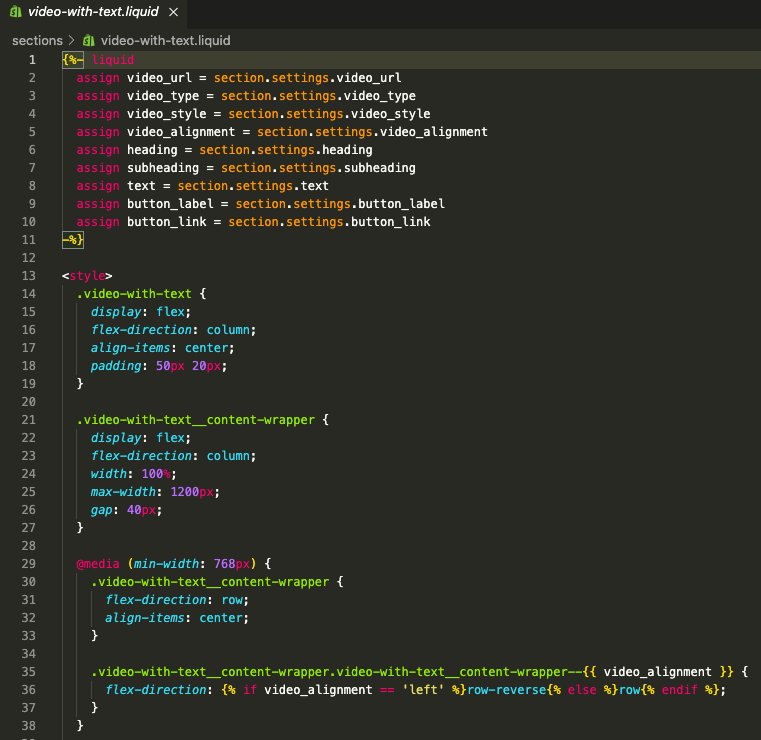761x740 pixels.
Task: Click the opening {%- liquid tag bracket
Action: [73, 60]
